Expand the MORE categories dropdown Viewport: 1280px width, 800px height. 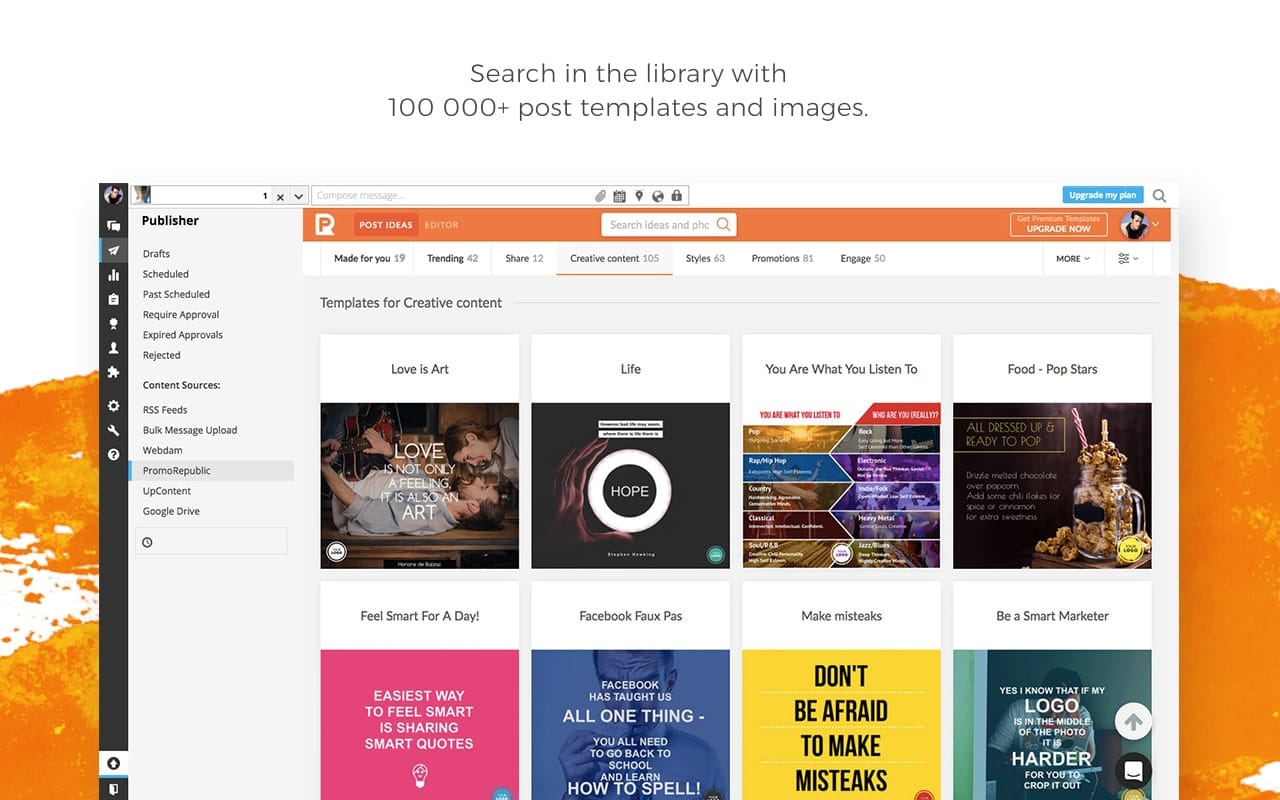pyautogui.click(x=1072, y=259)
